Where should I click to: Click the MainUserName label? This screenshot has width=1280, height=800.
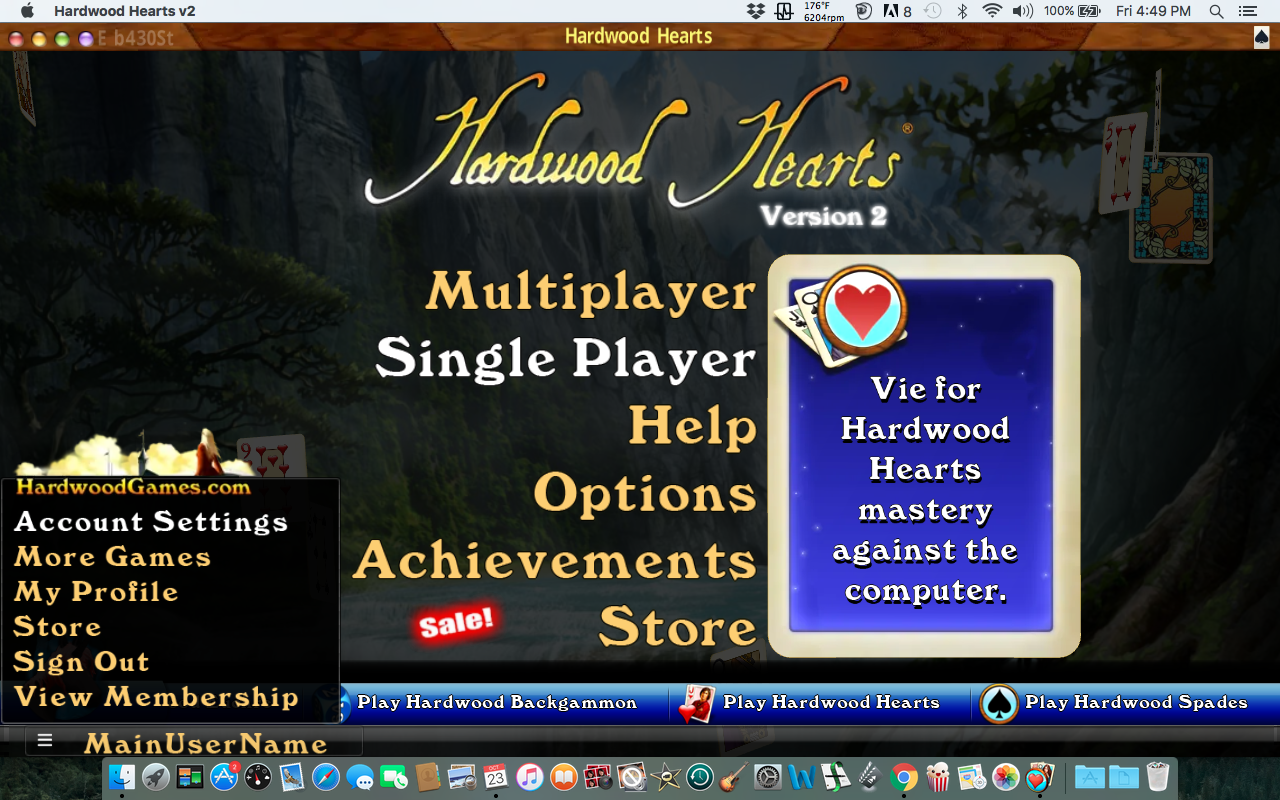point(206,744)
